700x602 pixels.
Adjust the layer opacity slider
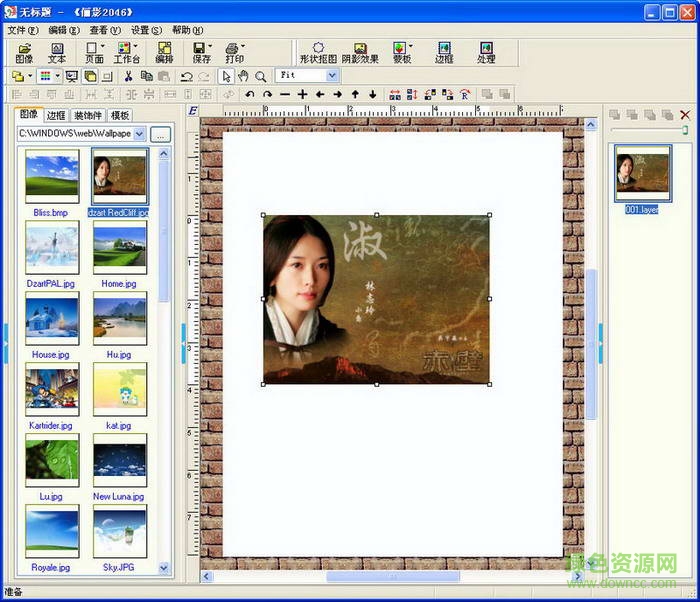pyautogui.click(x=685, y=130)
